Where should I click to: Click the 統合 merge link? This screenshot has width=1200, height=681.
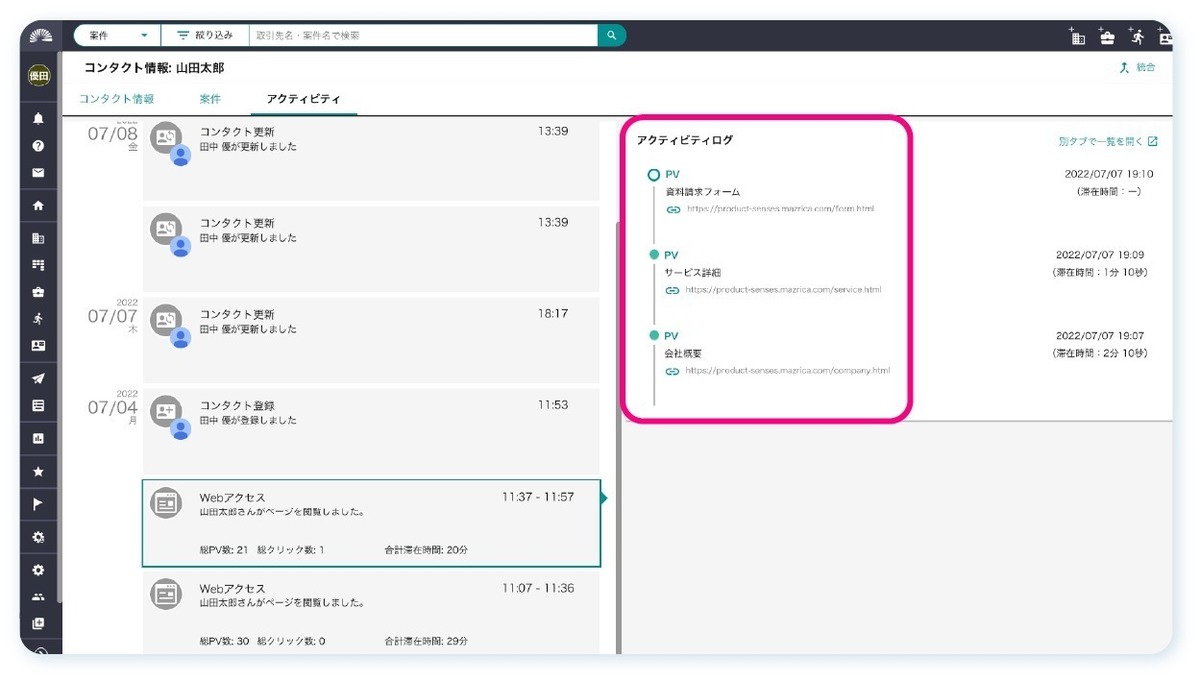(1138, 68)
